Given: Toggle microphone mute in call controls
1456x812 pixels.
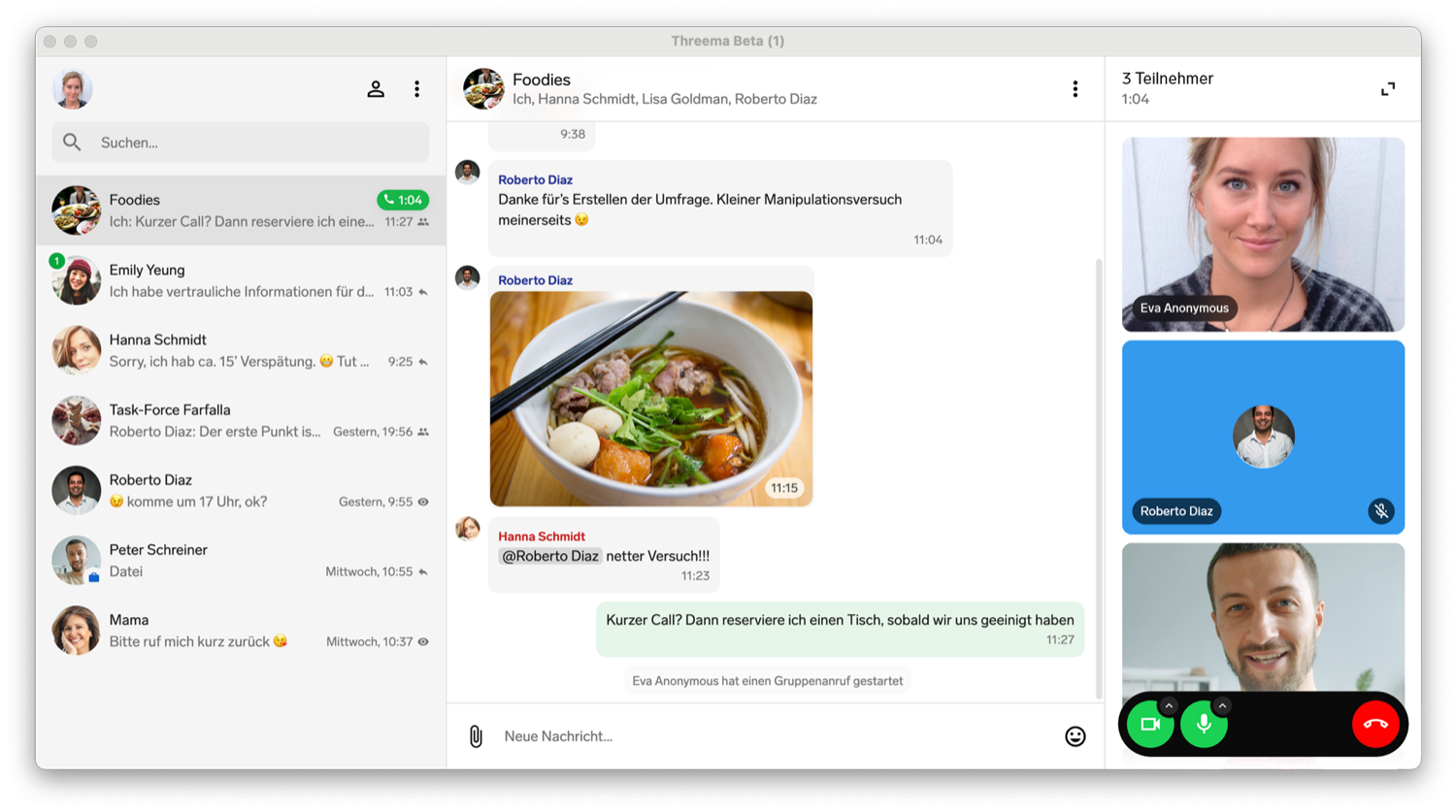Looking at the screenshot, I should (1204, 725).
